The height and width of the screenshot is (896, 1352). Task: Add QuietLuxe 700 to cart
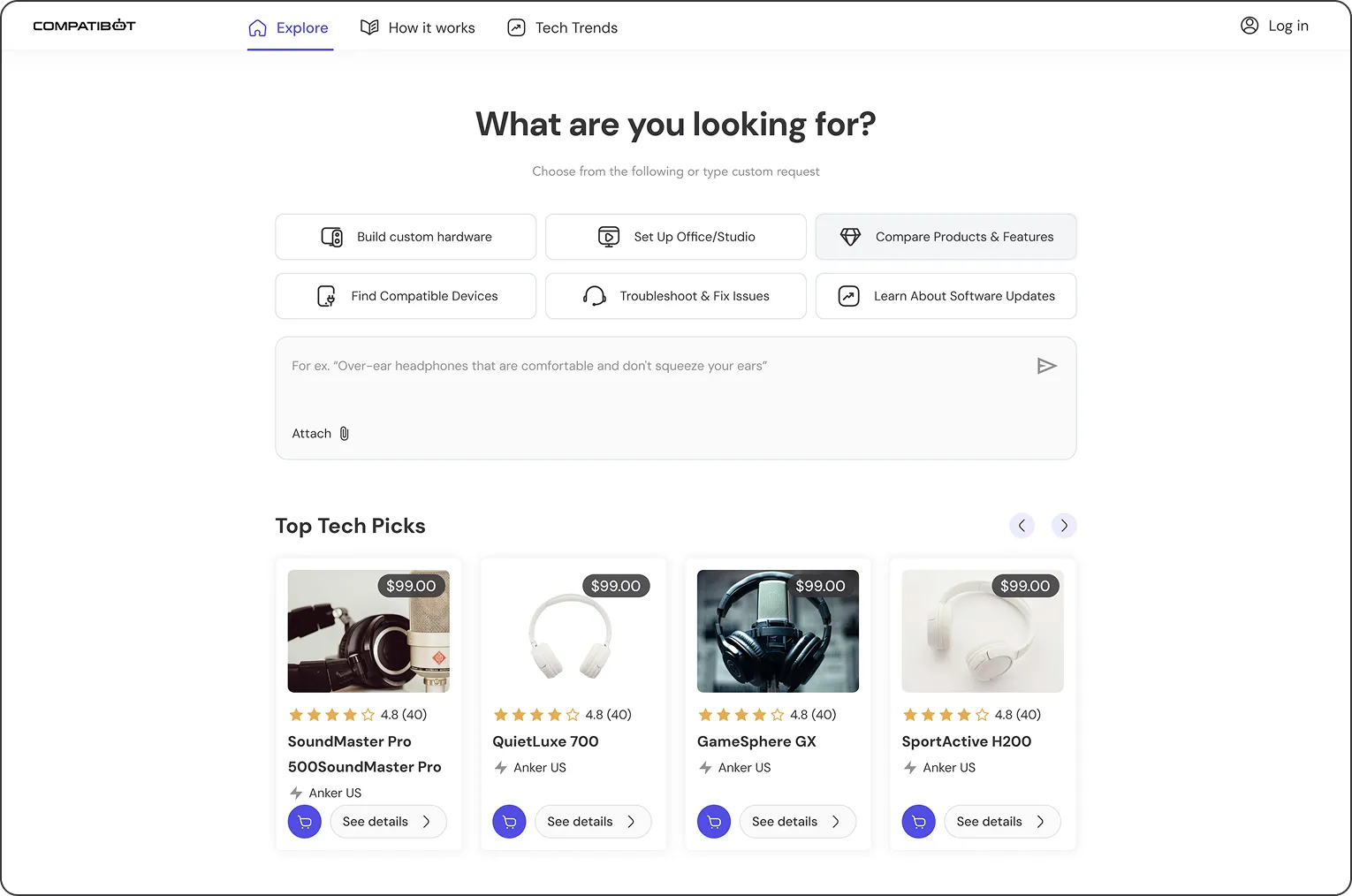(509, 822)
